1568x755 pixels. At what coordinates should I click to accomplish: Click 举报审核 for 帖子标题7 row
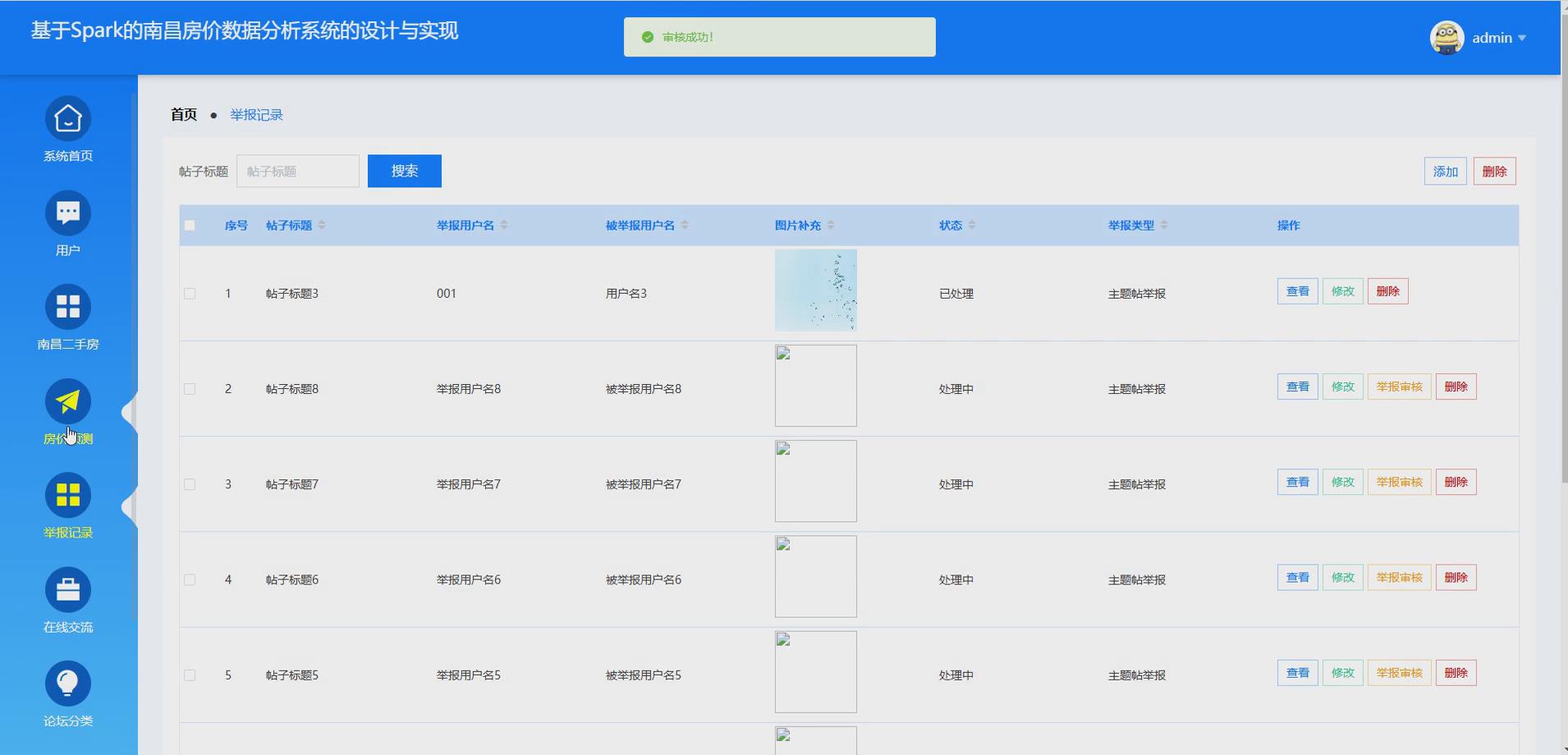tap(1400, 482)
